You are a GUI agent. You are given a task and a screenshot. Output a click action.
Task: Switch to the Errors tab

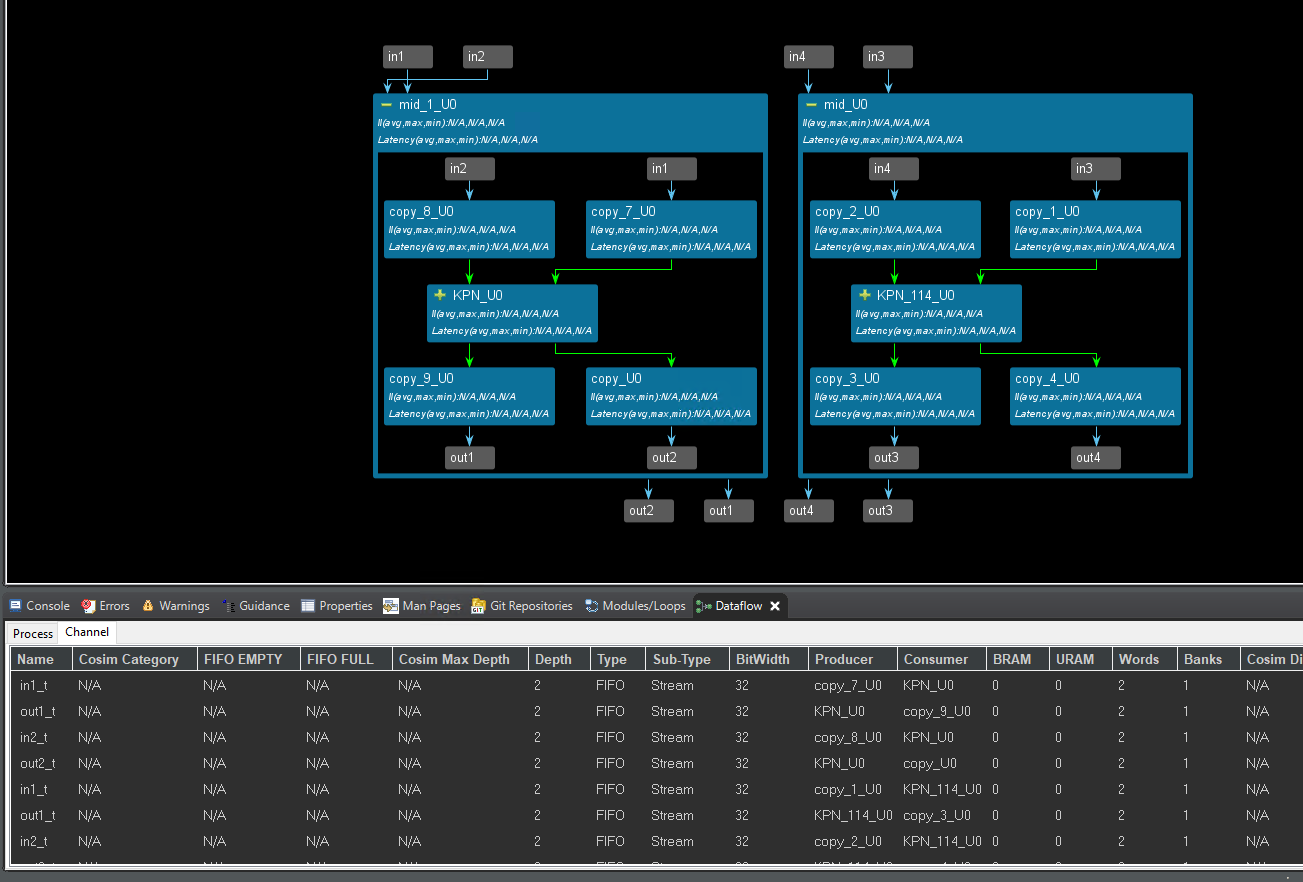pyautogui.click(x=106, y=606)
